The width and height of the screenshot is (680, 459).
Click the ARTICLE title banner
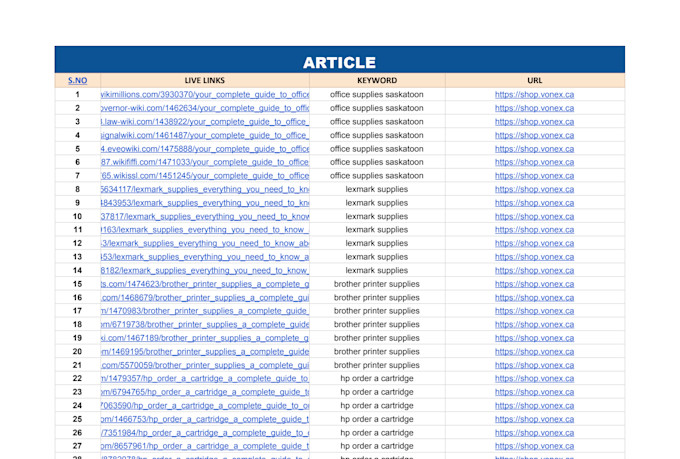coord(340,60)
